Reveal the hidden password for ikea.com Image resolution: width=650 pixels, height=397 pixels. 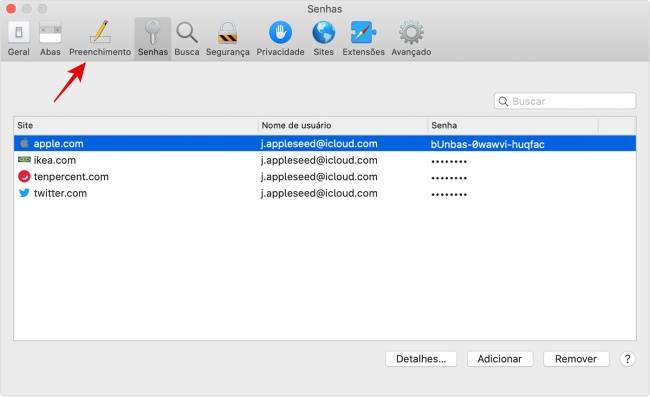click(x=449, y=161)
